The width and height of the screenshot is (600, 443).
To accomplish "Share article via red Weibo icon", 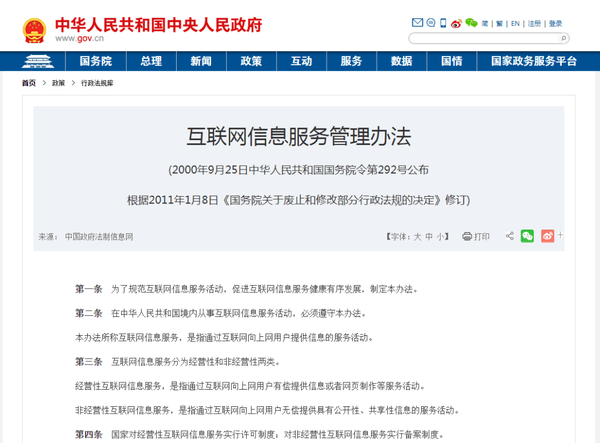I will (x=548, y=236).
